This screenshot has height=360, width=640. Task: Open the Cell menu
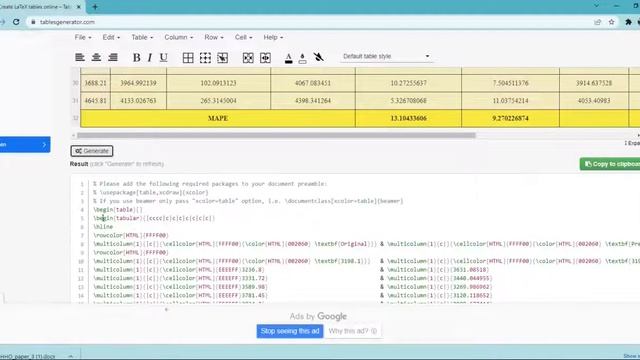[243, 37]
